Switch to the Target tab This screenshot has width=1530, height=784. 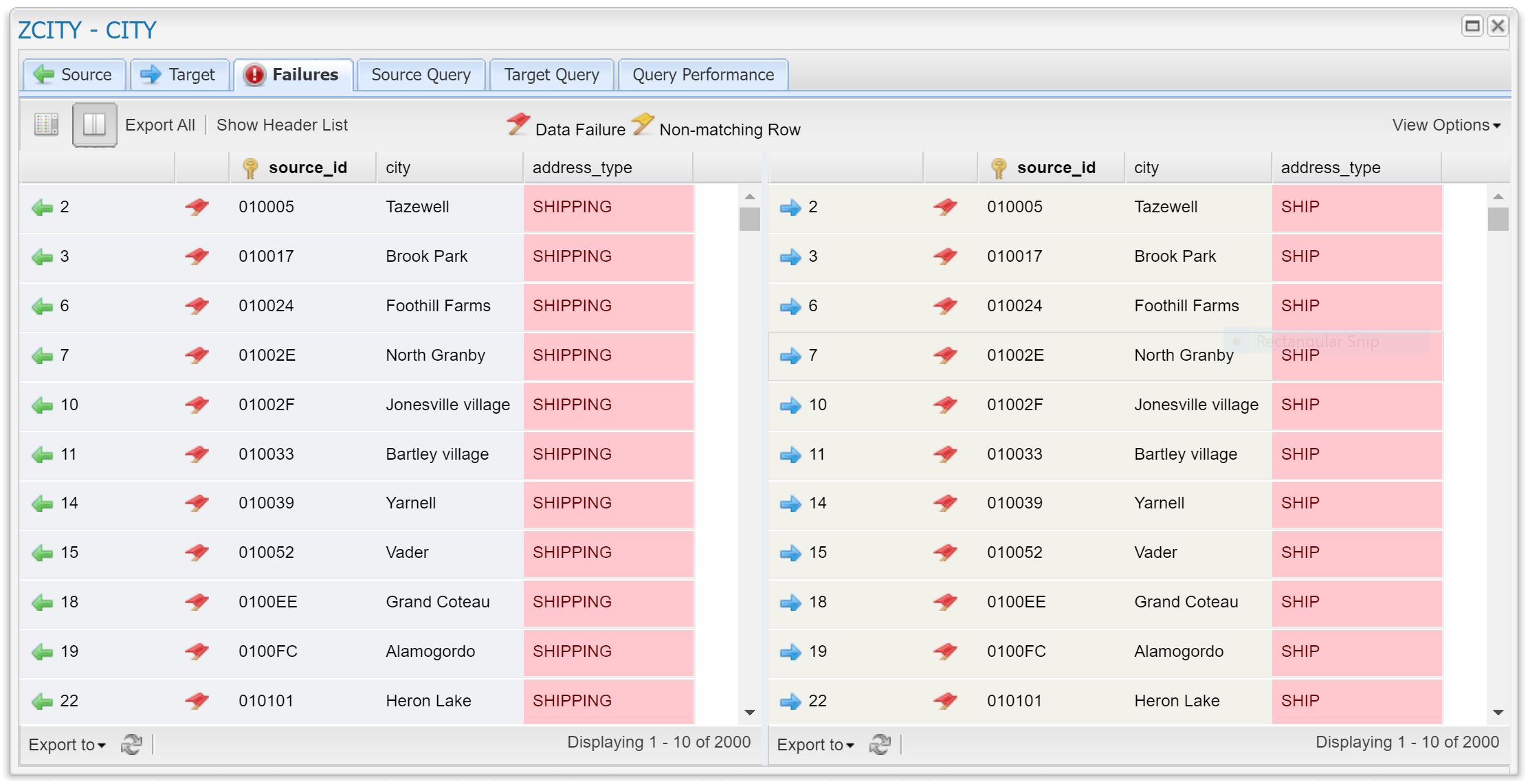pyautogui.click(x=179, y=75)
